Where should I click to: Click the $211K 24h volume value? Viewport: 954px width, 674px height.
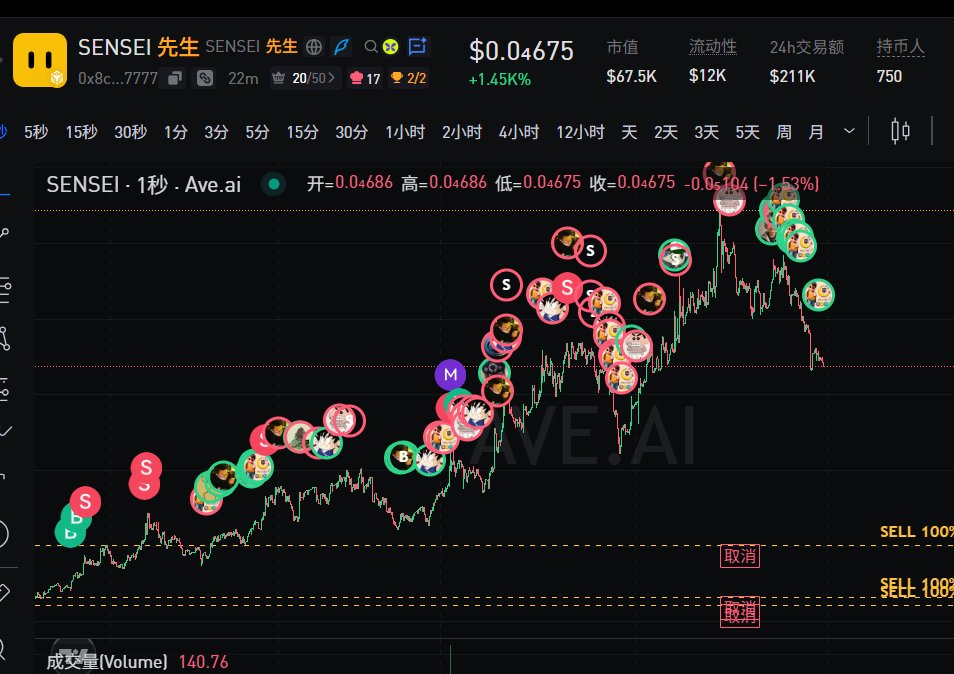point(792,76)
